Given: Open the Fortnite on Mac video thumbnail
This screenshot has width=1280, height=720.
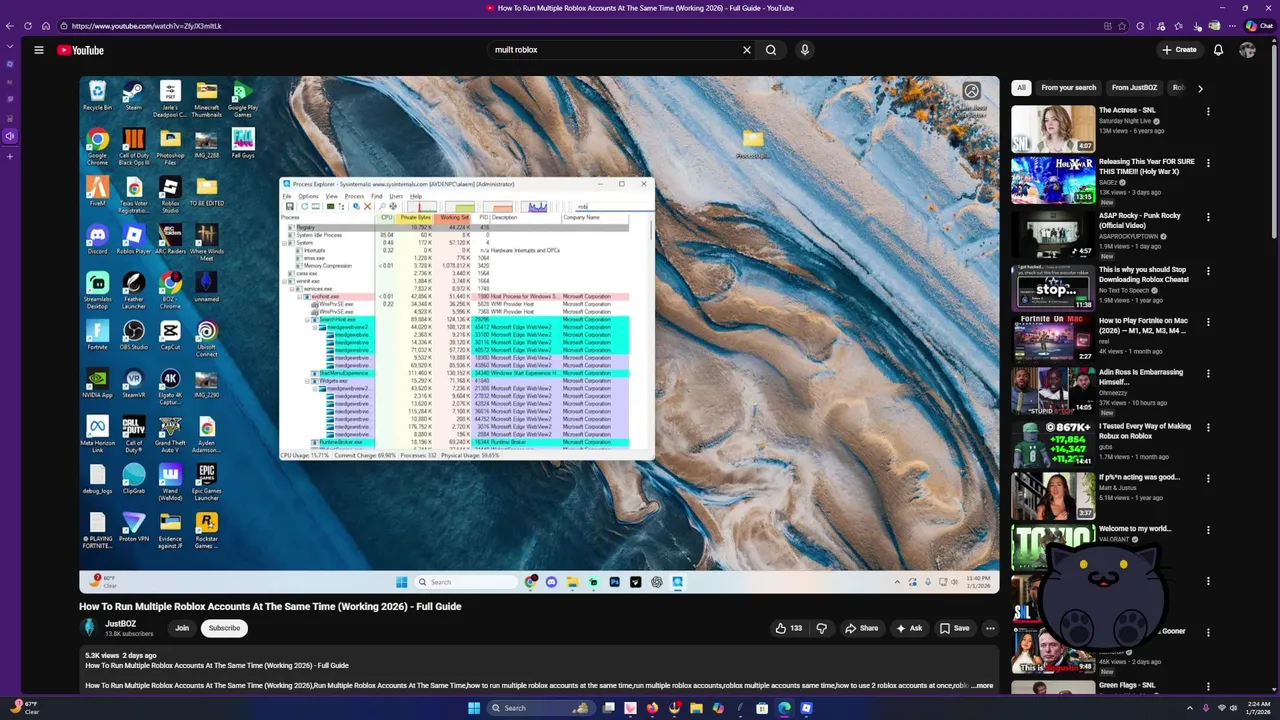Looking at the screenshot, I should point(1053,338).
